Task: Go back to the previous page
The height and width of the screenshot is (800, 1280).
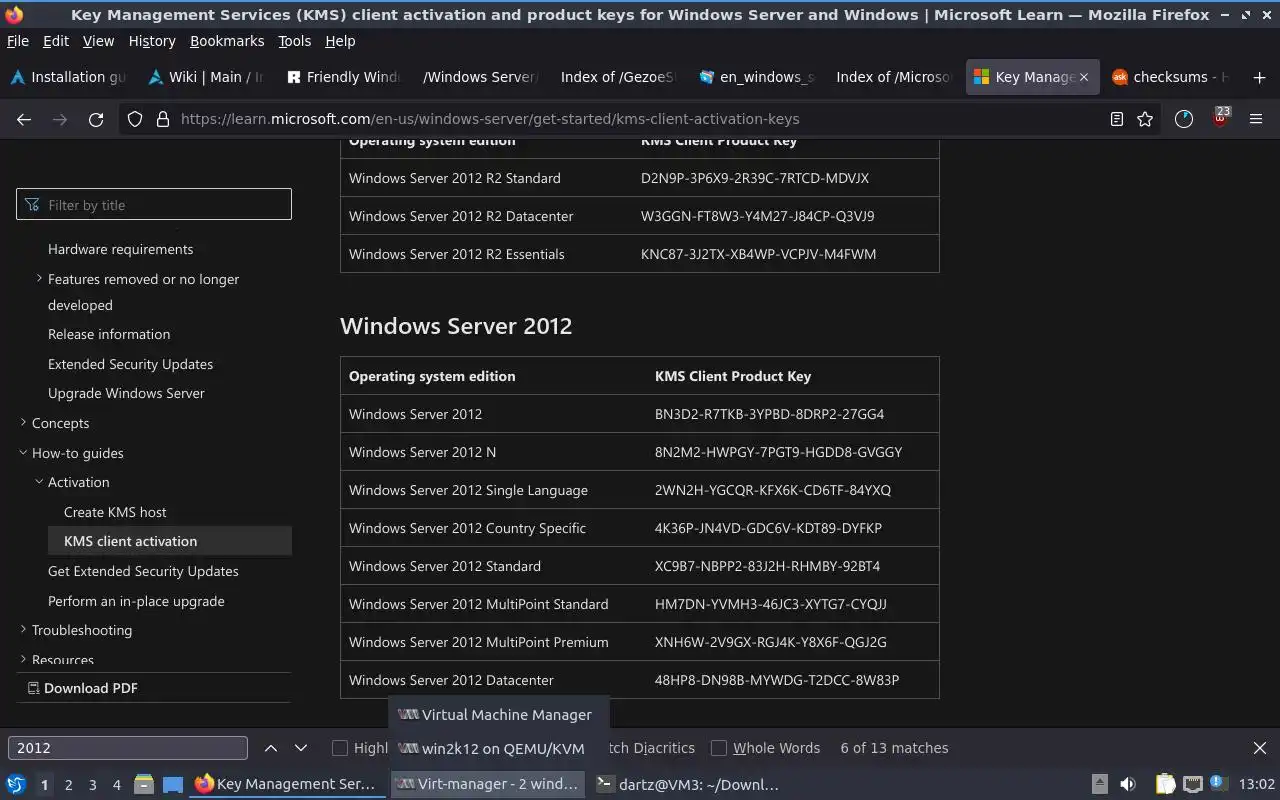Action: pos(24,119)
